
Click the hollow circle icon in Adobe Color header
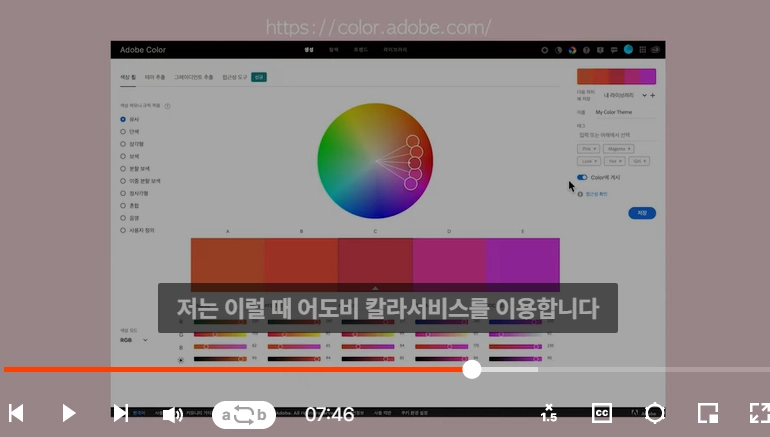pos(545,50)
